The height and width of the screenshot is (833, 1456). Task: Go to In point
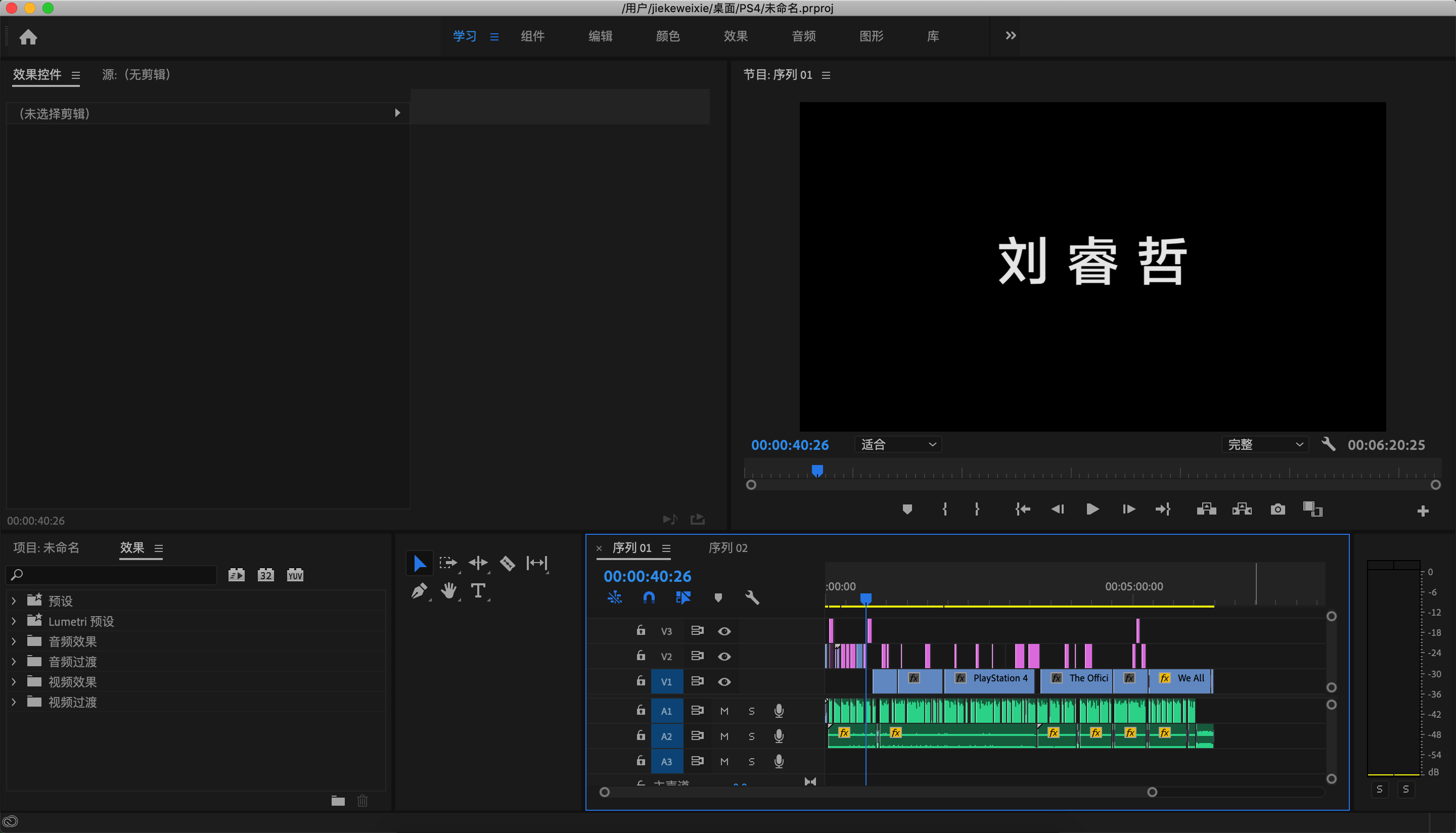[x=1022, y=509]
